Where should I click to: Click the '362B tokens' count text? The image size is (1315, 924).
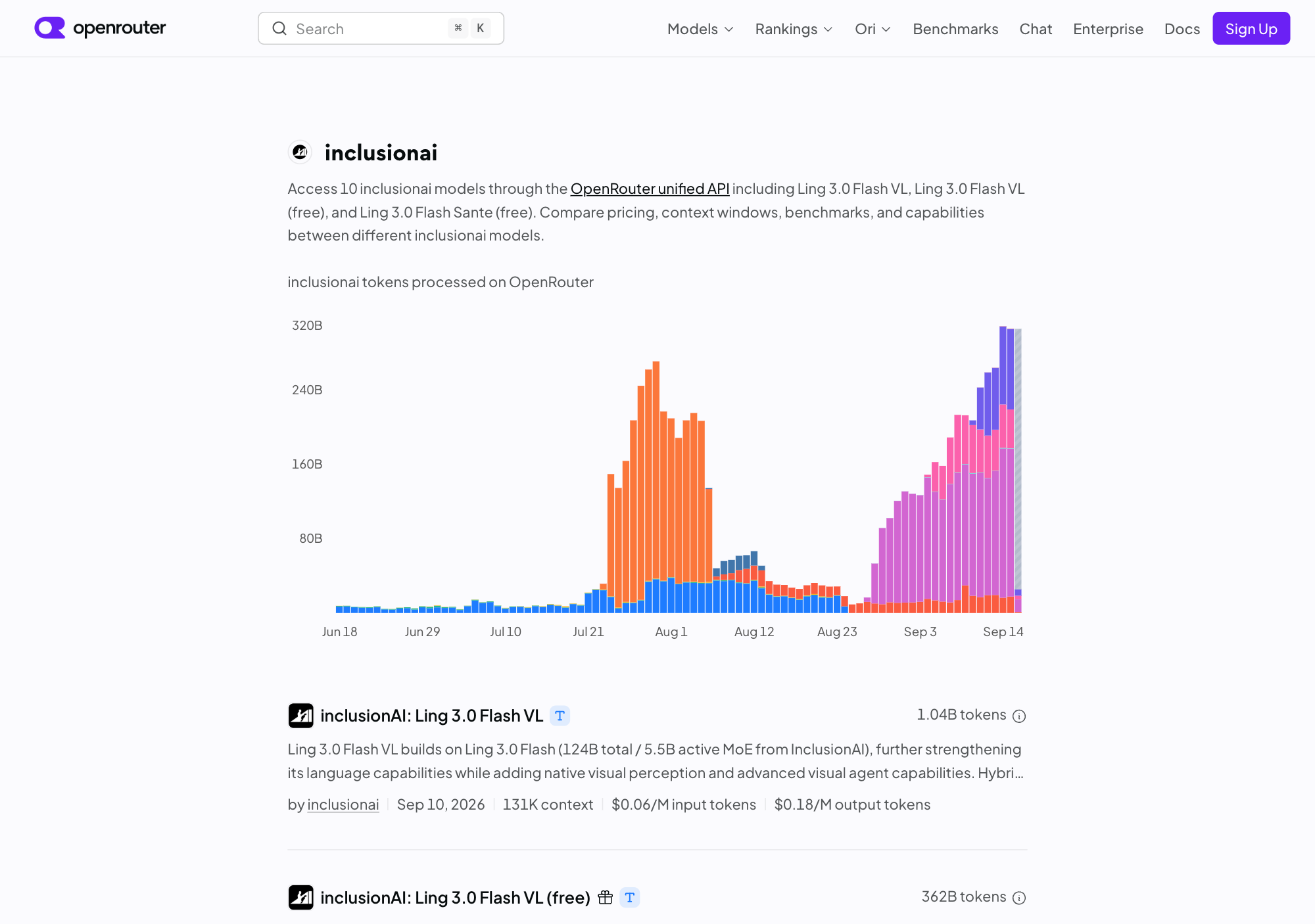(x=964, y=897)
